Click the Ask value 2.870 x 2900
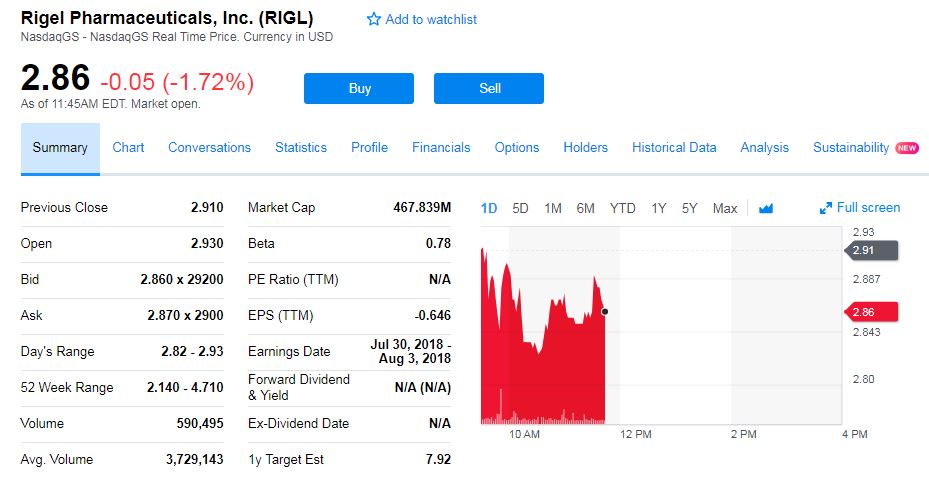Viewport: 929px width, 477px height. tap(185, 315)
